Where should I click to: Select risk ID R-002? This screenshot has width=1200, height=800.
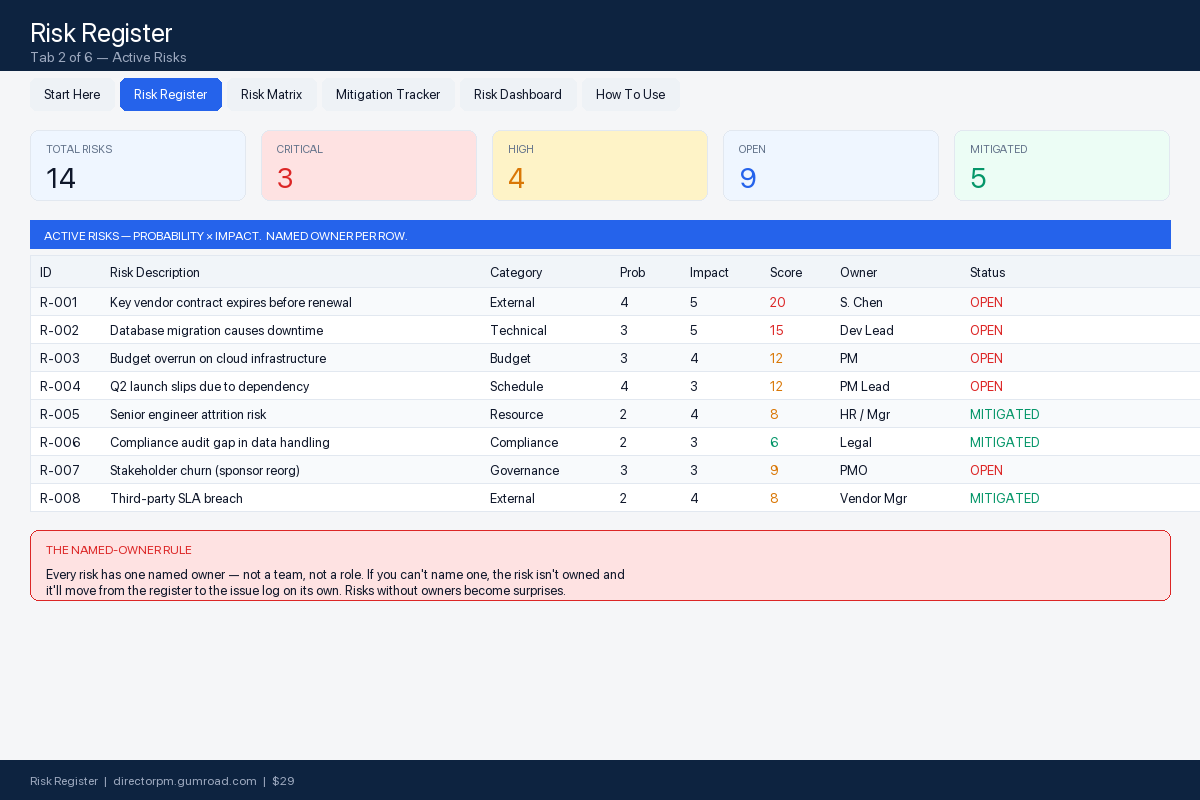pyautogui.click(x=60, y=330)
